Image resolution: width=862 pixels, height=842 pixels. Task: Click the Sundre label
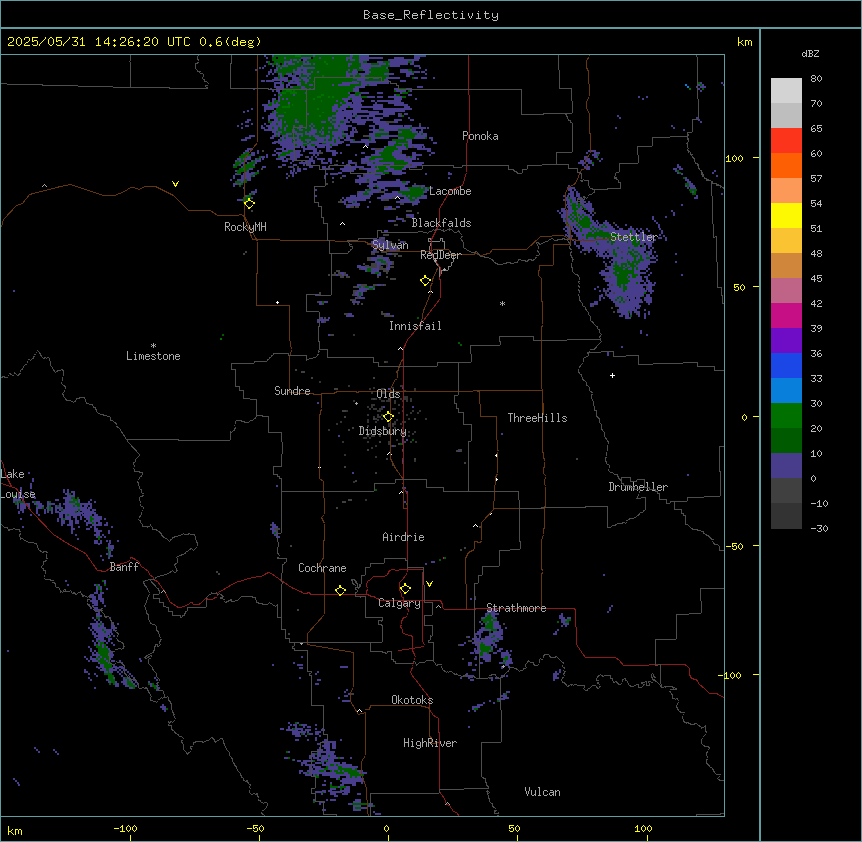292,391
